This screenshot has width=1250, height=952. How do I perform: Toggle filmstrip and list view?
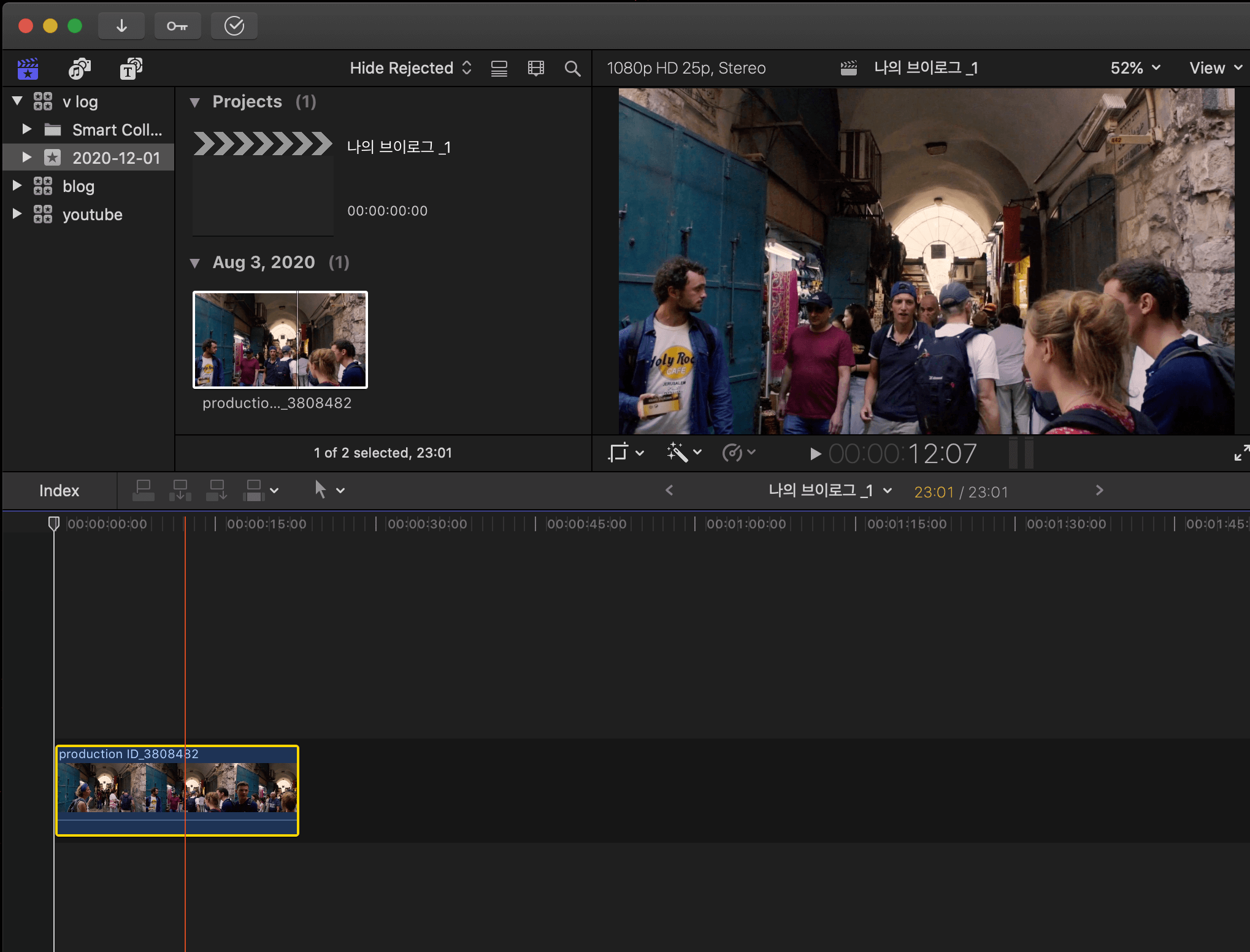point(499,68)
